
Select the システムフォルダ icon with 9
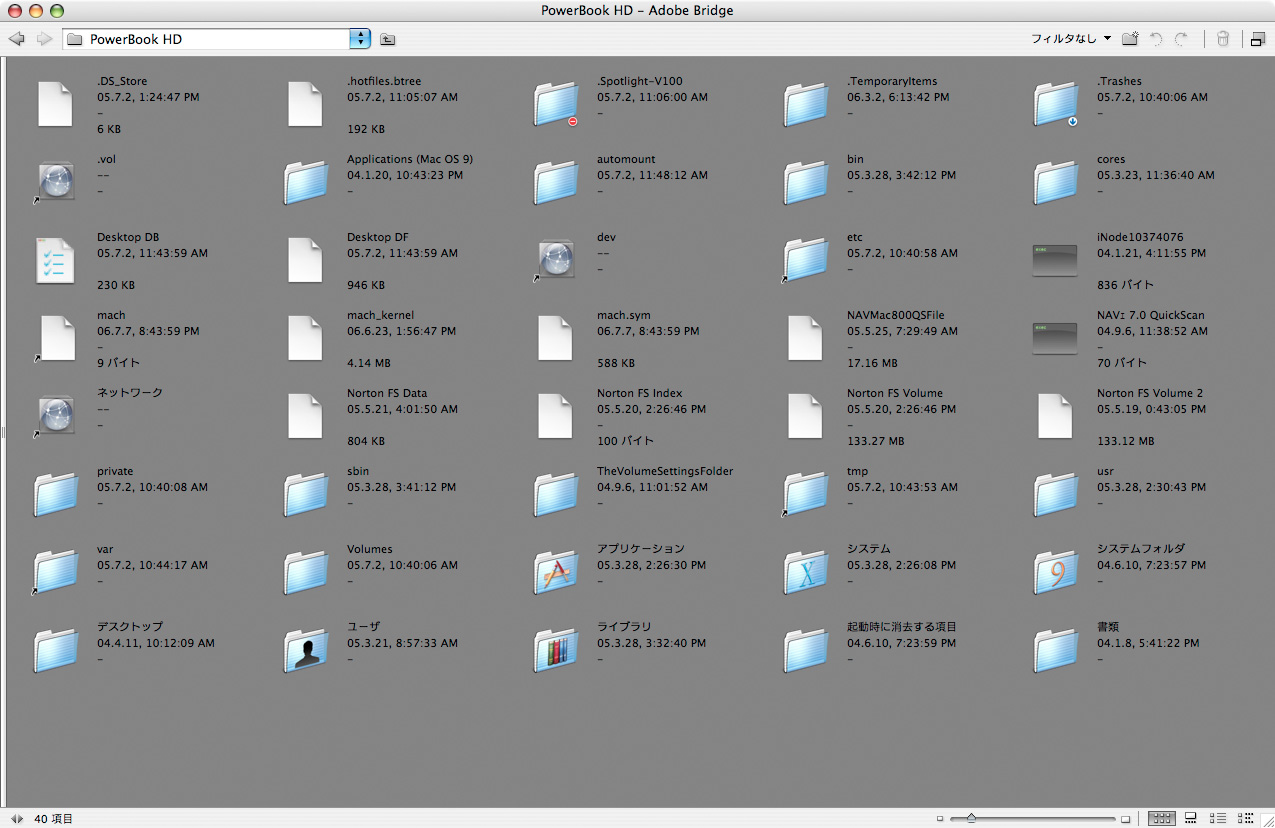(1057, 572)
